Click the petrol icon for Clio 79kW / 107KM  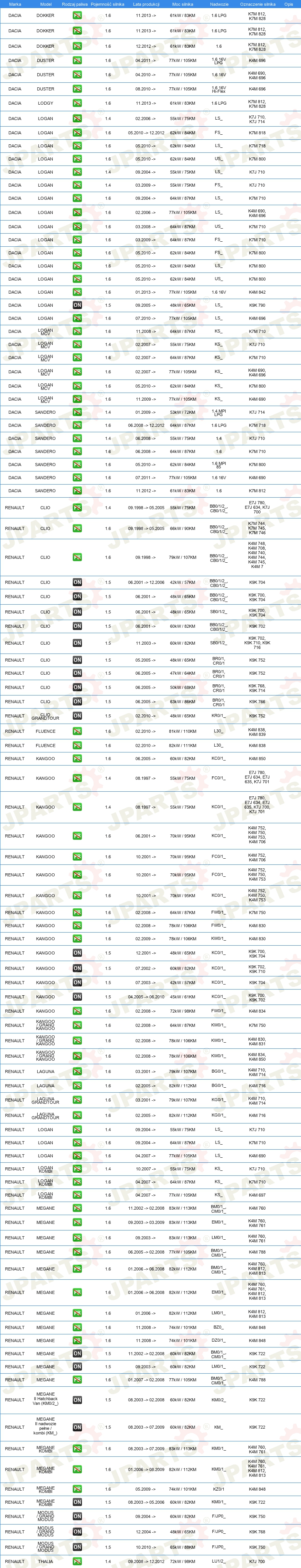coord(77,557)
